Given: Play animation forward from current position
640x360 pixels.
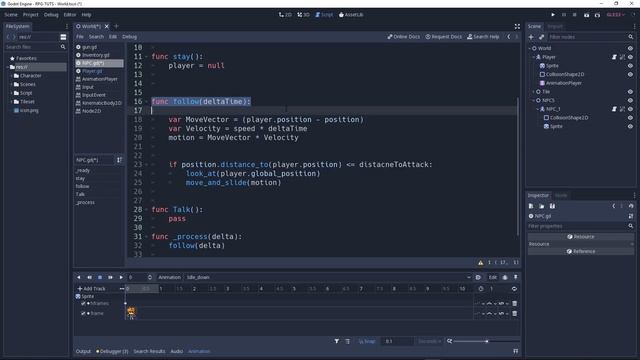Looking at the screenshot, I should [121, 278].
